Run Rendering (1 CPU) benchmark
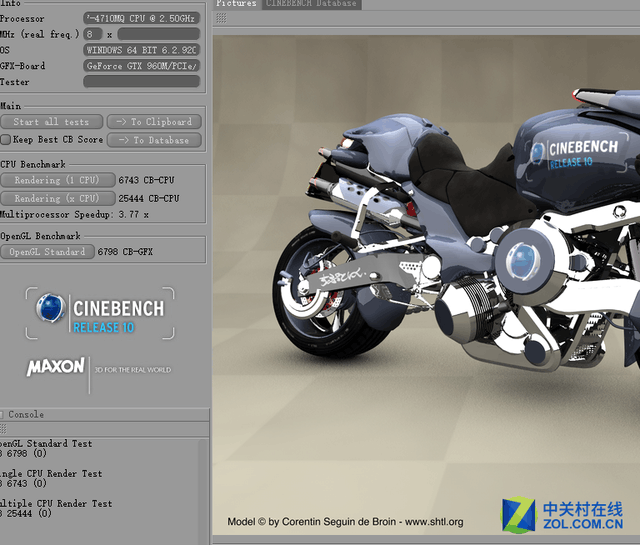This screenshot has height=545, width=640. 58,180
